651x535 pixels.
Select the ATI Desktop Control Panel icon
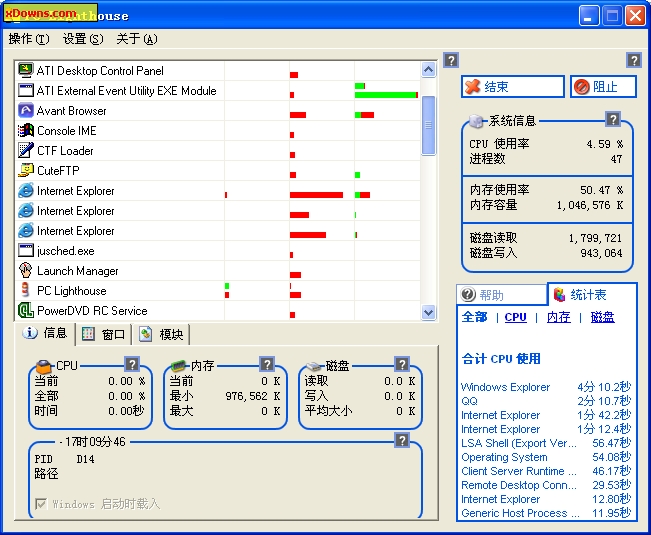[x=25, y=70]
